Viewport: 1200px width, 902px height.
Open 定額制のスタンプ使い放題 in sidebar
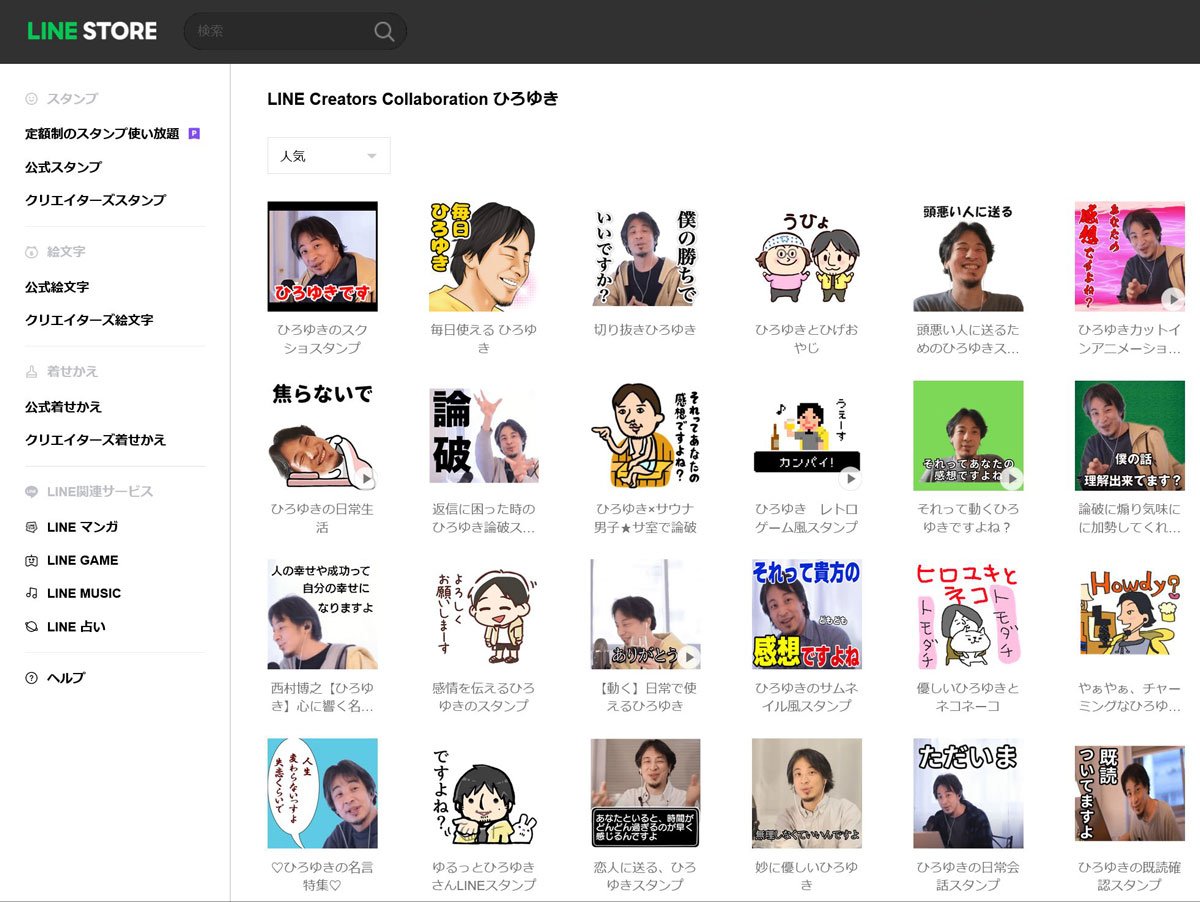(102, 133)
